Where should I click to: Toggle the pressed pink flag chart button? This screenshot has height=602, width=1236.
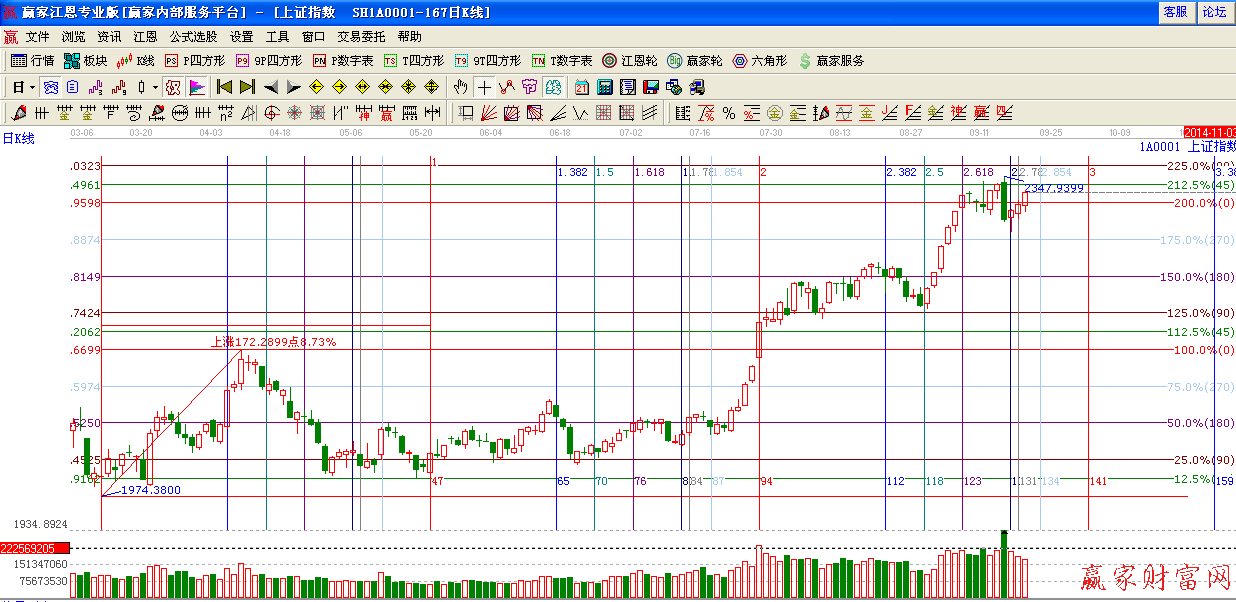point(197,87)
